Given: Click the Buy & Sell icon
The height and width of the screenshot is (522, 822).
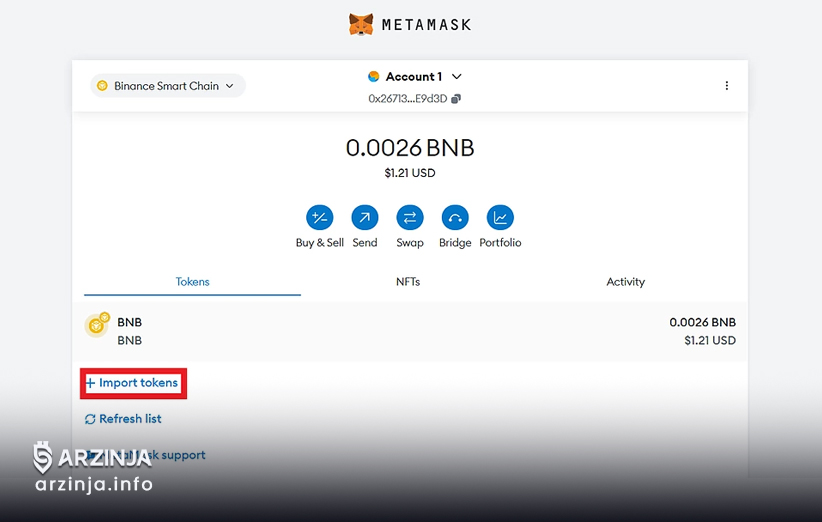Looking at the screenshot, I should click(x=320, y=218).
